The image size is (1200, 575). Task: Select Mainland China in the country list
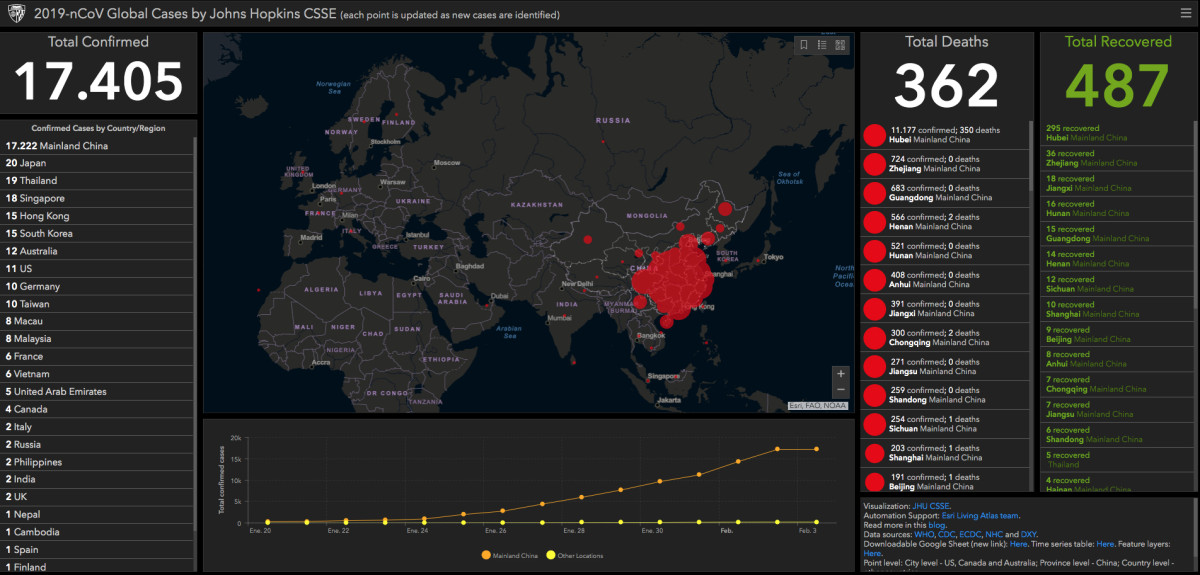click(x=57, y=146)
